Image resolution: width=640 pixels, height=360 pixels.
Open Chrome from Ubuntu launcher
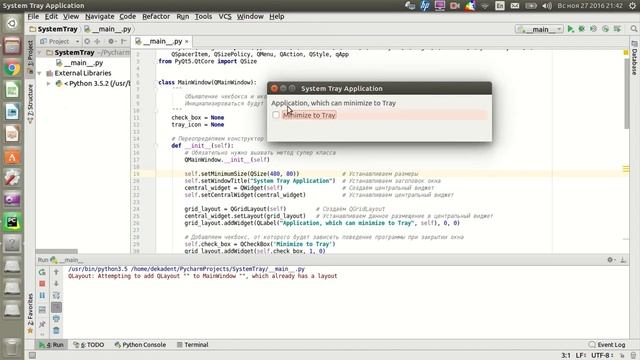[12, 69]
